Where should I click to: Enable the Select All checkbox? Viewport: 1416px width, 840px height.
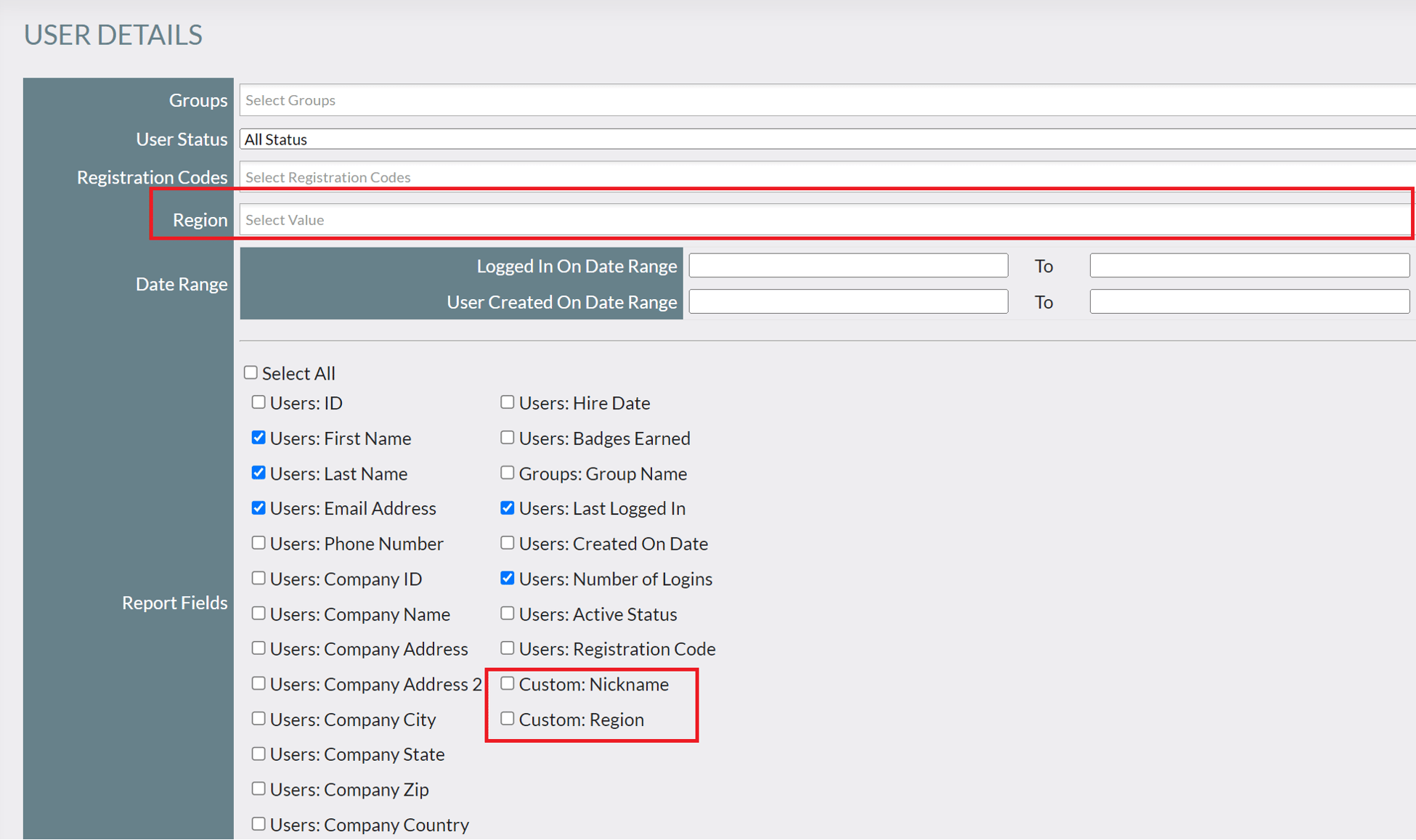click(x=250, y=372)
